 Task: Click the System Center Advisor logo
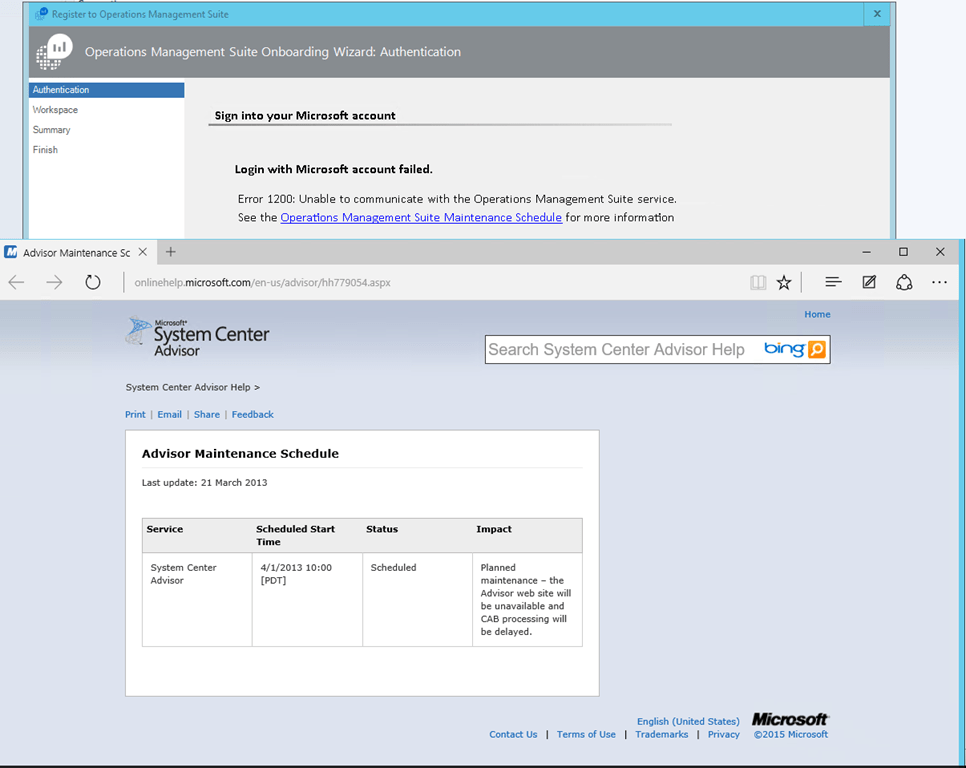(198, 336)
